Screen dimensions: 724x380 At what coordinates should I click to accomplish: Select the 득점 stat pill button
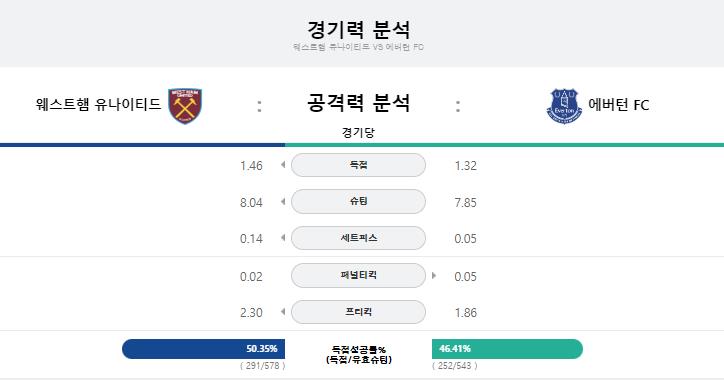pyautogui.click(x=358, y=165)
